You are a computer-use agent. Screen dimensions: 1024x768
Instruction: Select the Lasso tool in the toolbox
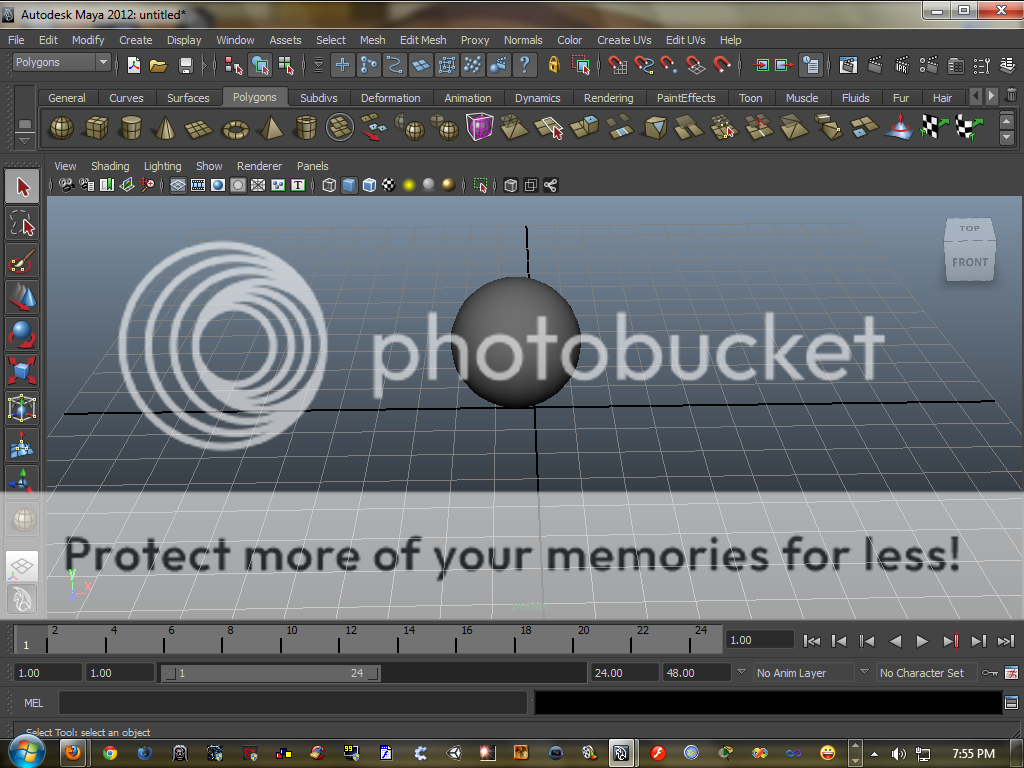(21, 224)
